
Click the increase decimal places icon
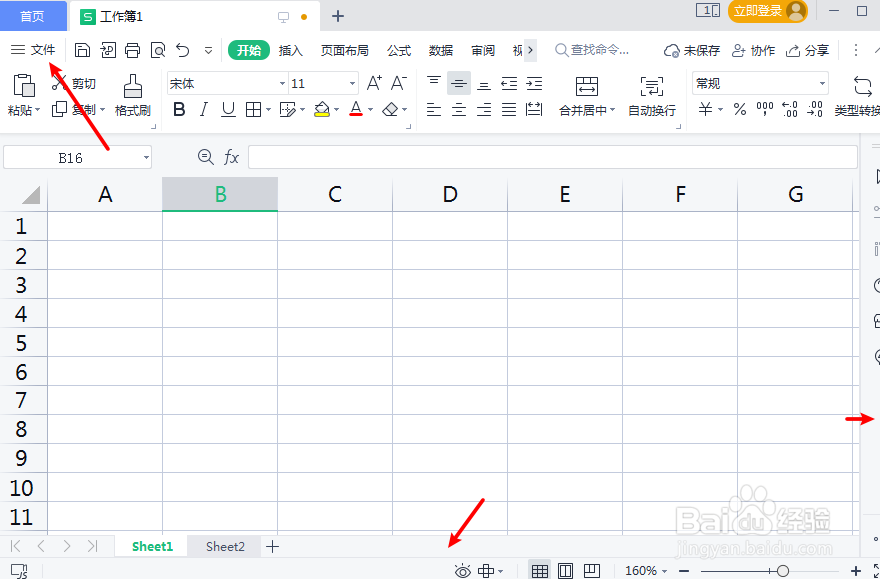tap(790, 109)
